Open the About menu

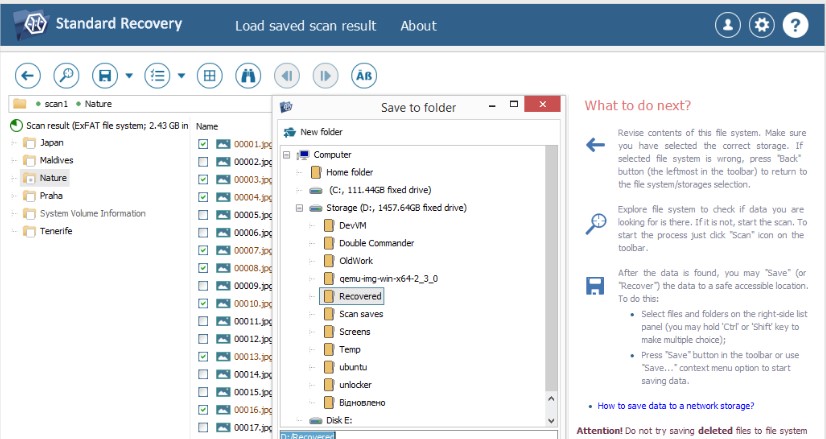[418, 26]
